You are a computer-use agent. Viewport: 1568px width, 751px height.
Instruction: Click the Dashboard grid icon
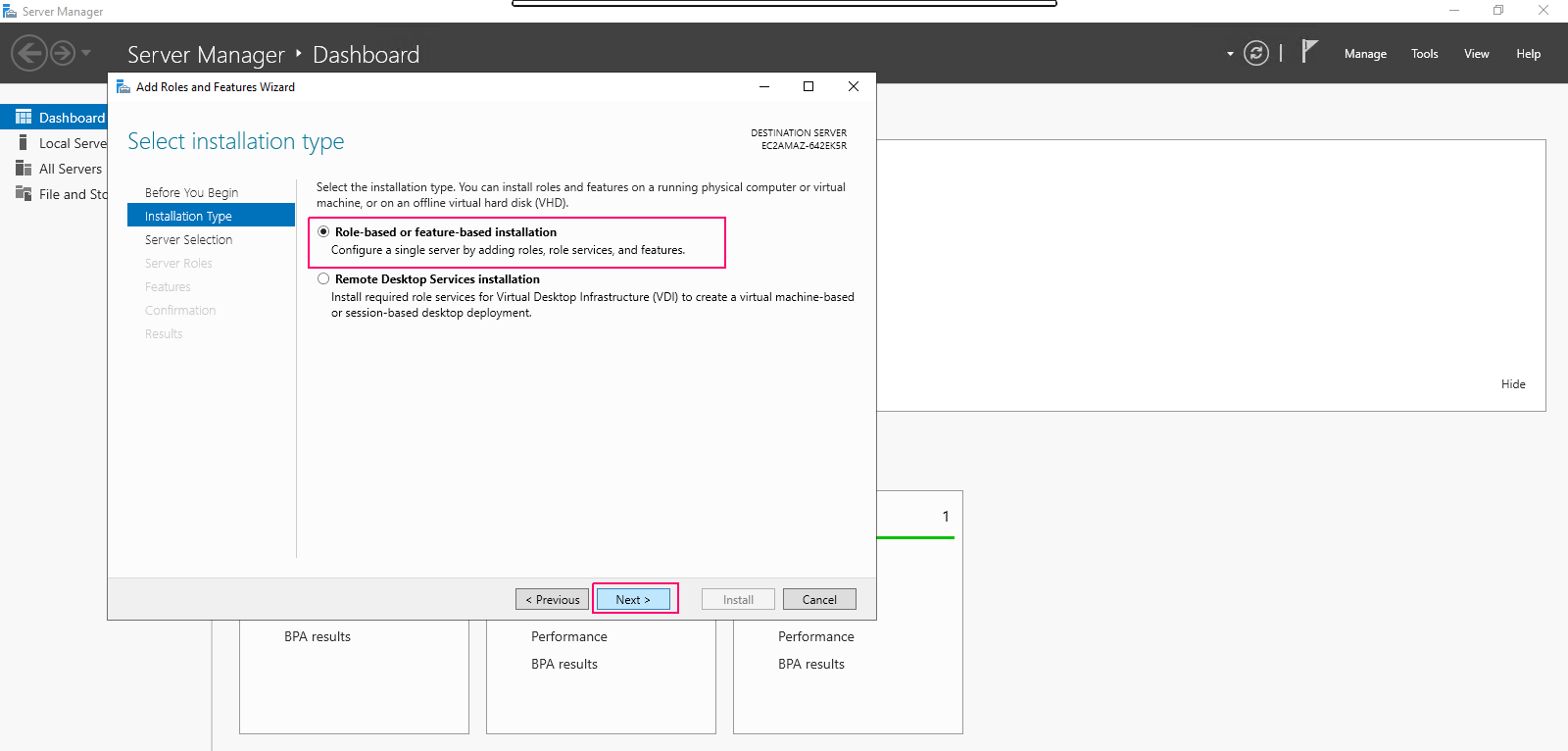pyautogui.click(x=24, y=117)
